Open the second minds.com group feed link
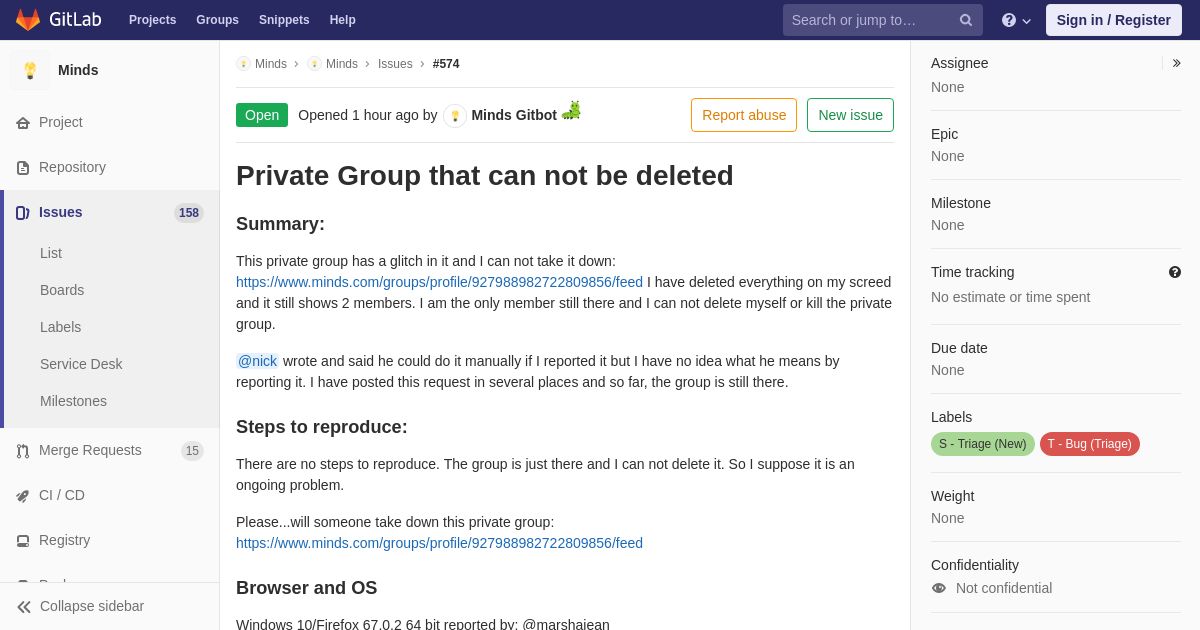Viewport: 1200px width, 630px height. pos(439,543)
